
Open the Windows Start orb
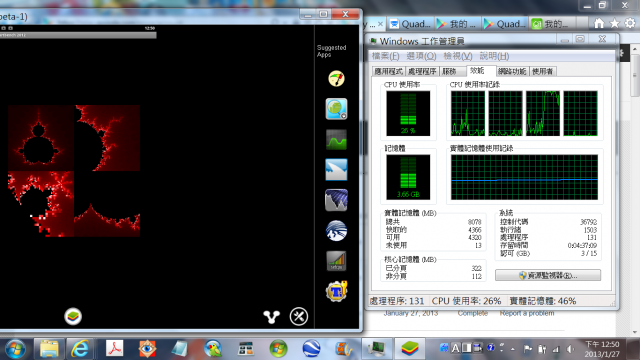pos(16,349)
